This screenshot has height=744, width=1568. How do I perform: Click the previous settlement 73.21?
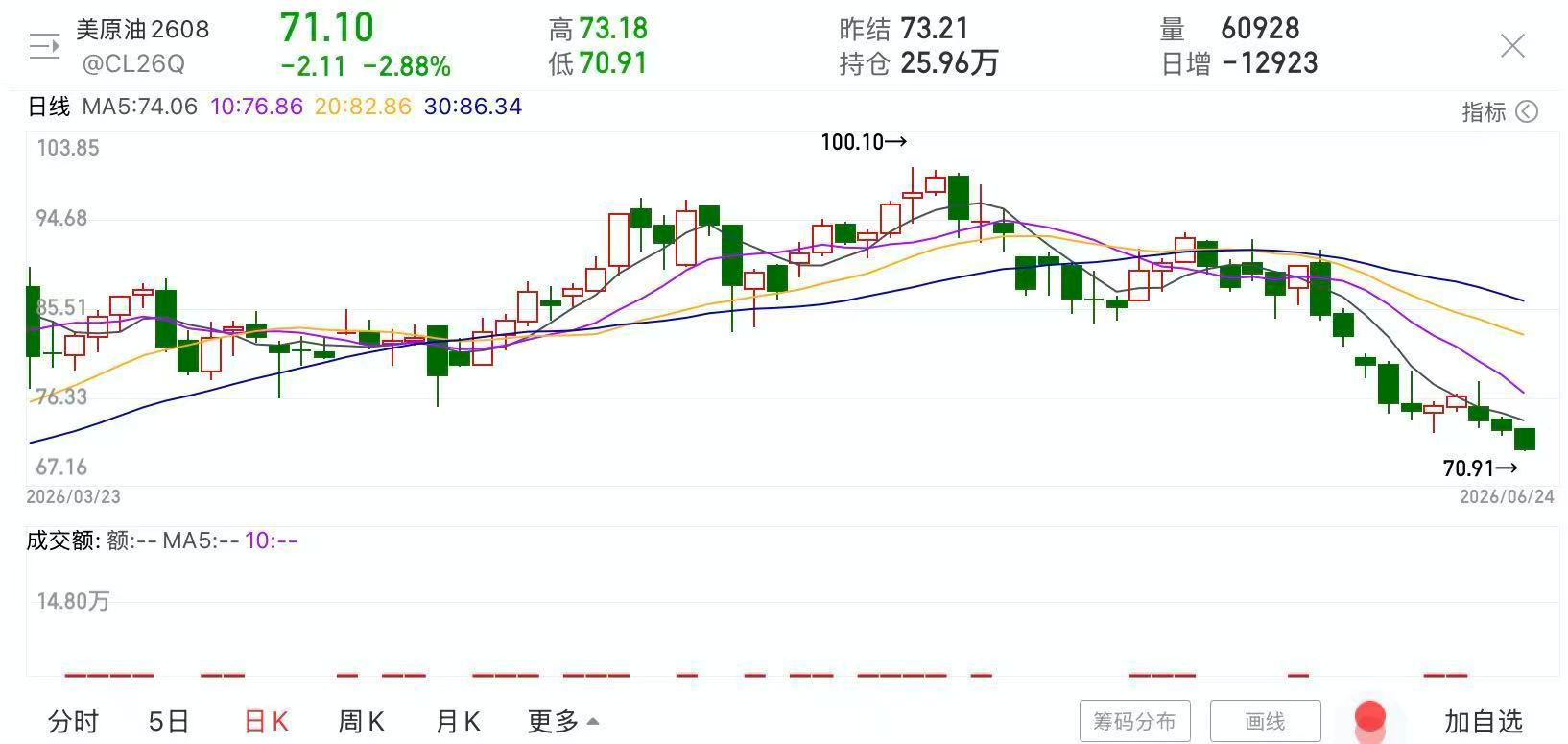tap(935, 29)
